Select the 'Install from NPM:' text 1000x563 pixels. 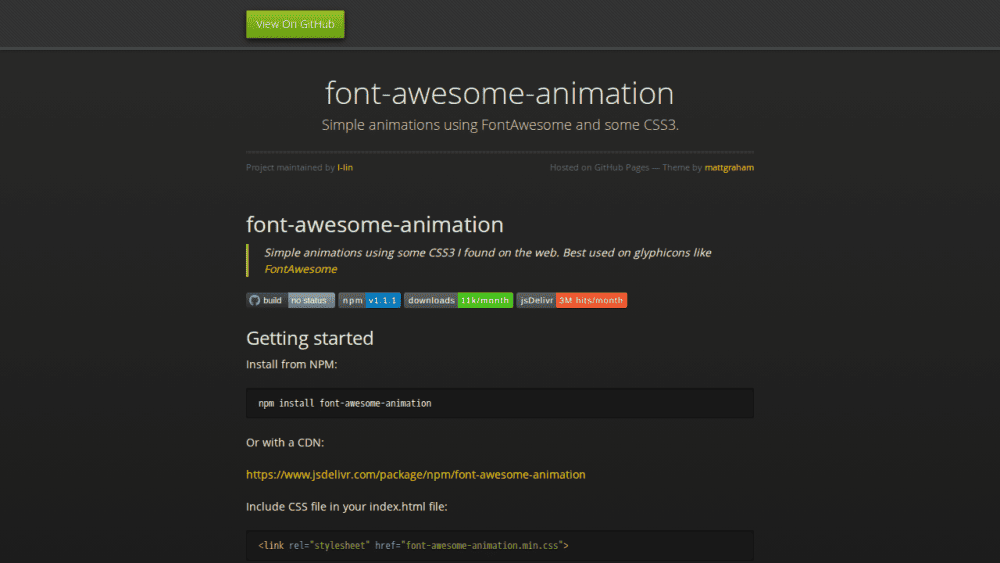point(291,364)
